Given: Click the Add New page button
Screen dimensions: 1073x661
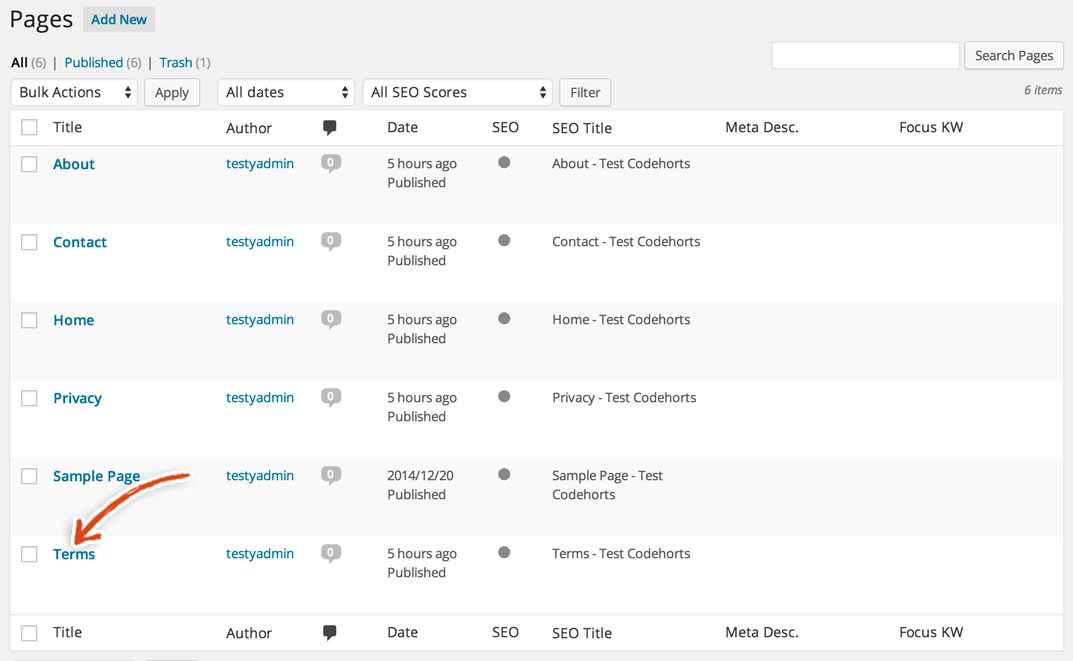Looking at the screenshot, I should tap(119, 19).
